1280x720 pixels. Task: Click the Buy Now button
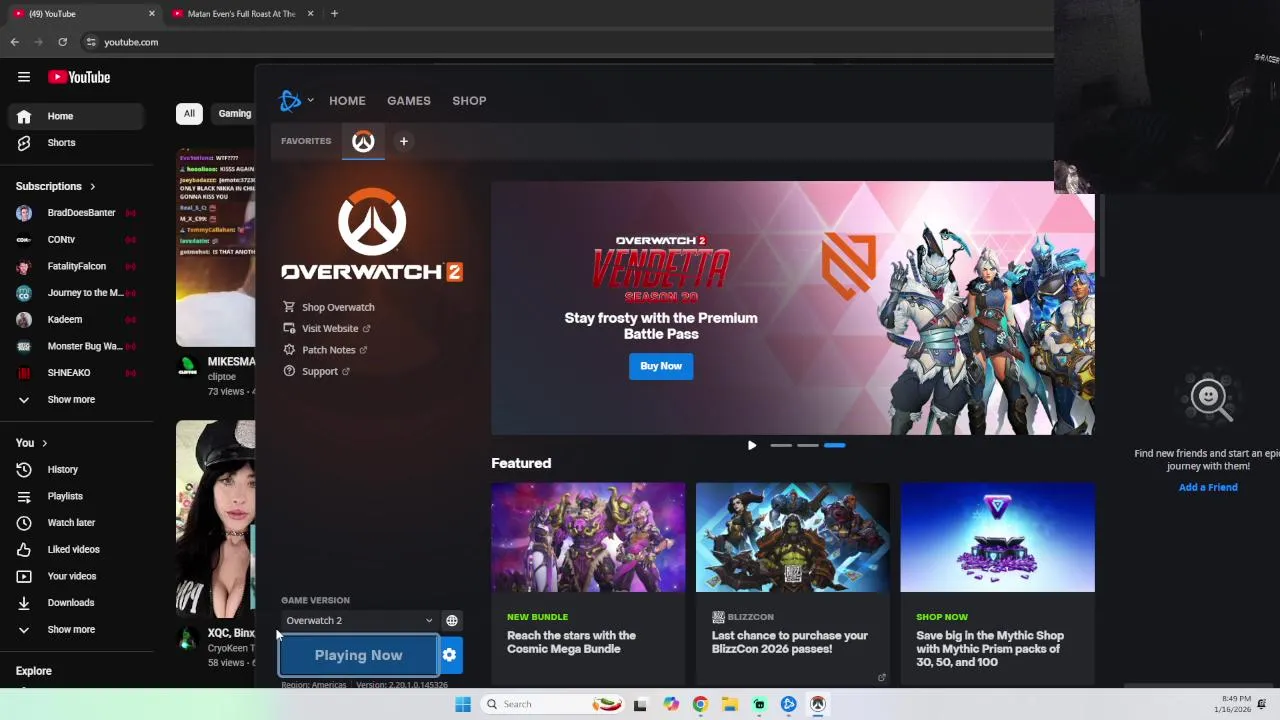[661, 366]
